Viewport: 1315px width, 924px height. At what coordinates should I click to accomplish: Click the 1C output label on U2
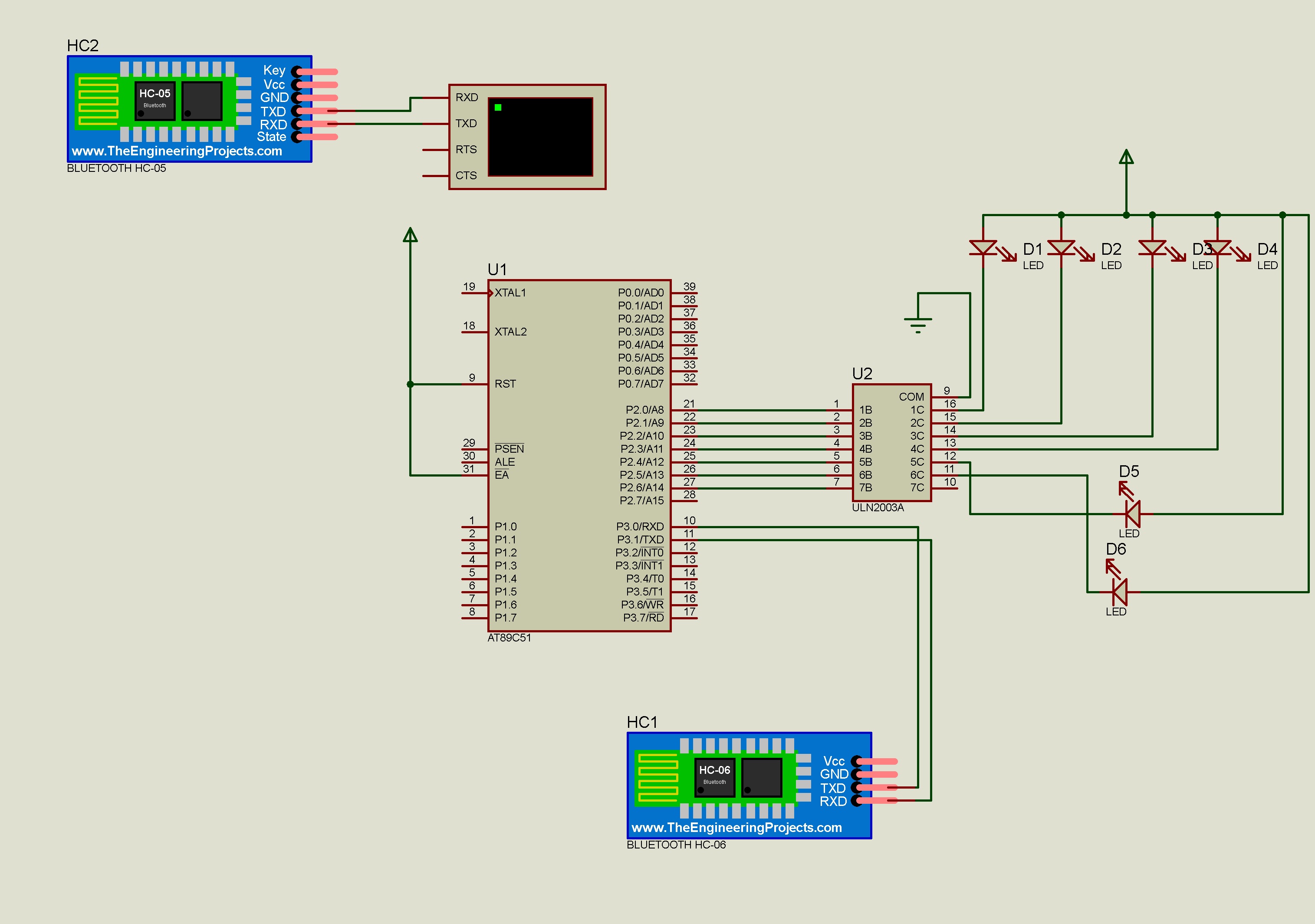pyautogui.click(x=917, y=410)
